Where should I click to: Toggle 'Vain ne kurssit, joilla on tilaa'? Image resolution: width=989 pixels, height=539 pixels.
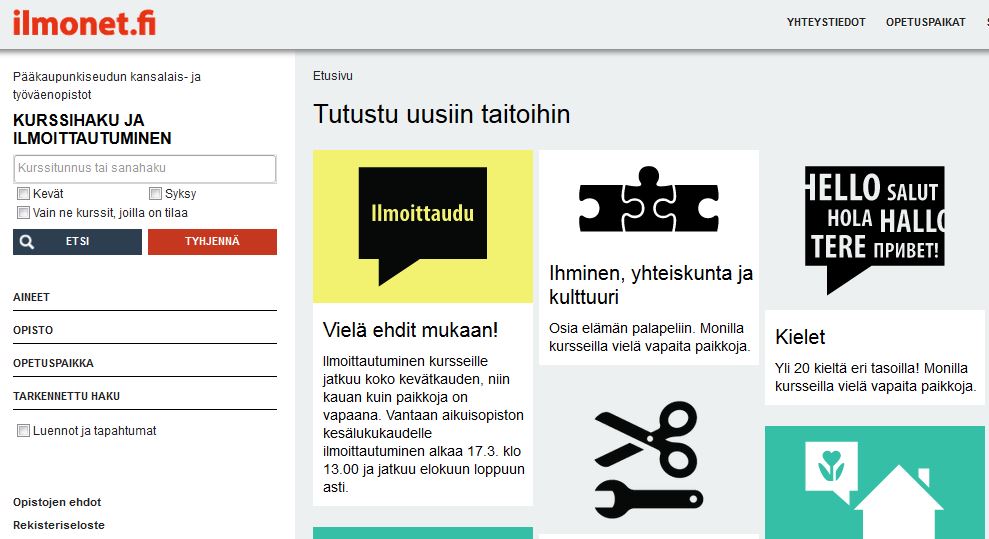[23, 213]
